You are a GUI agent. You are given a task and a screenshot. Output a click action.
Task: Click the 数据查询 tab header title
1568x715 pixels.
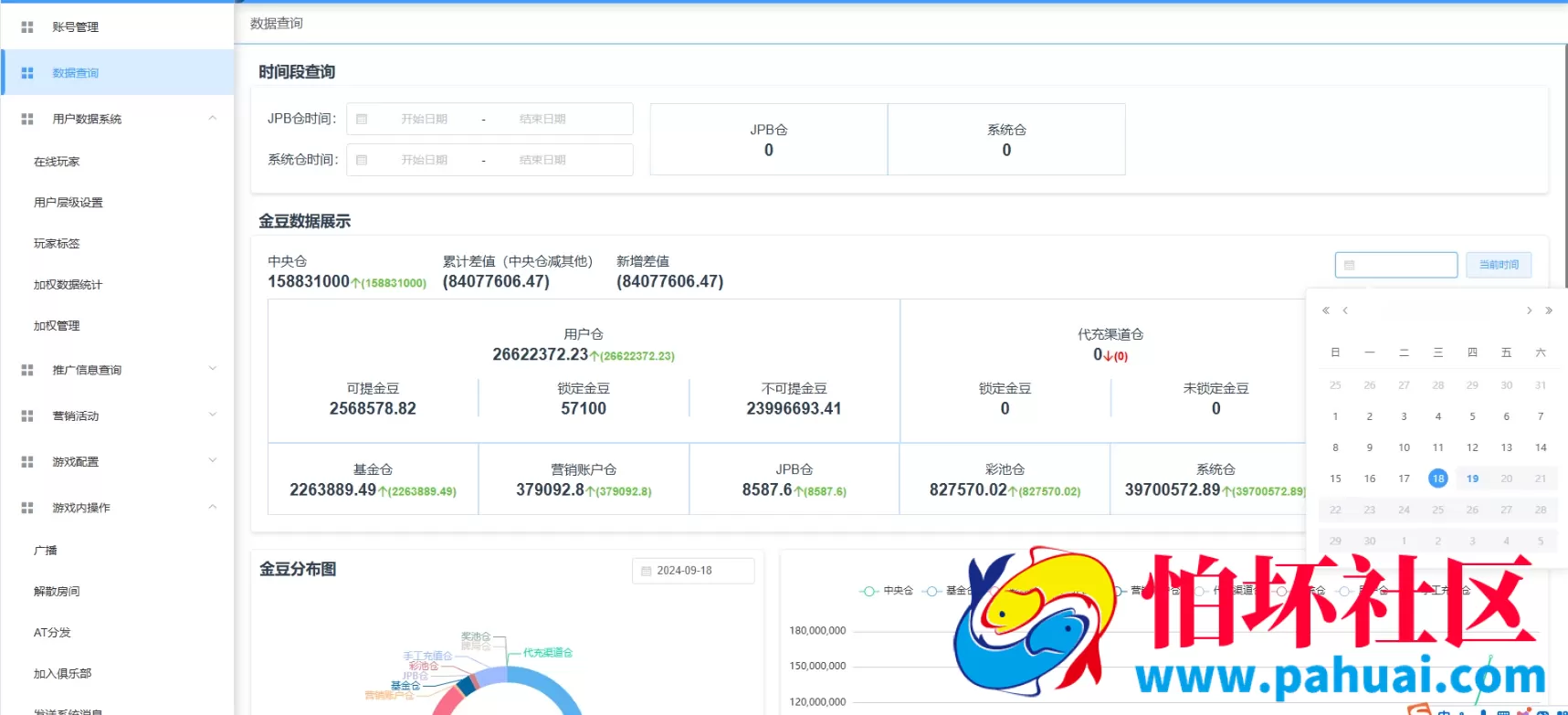(277, 24)
